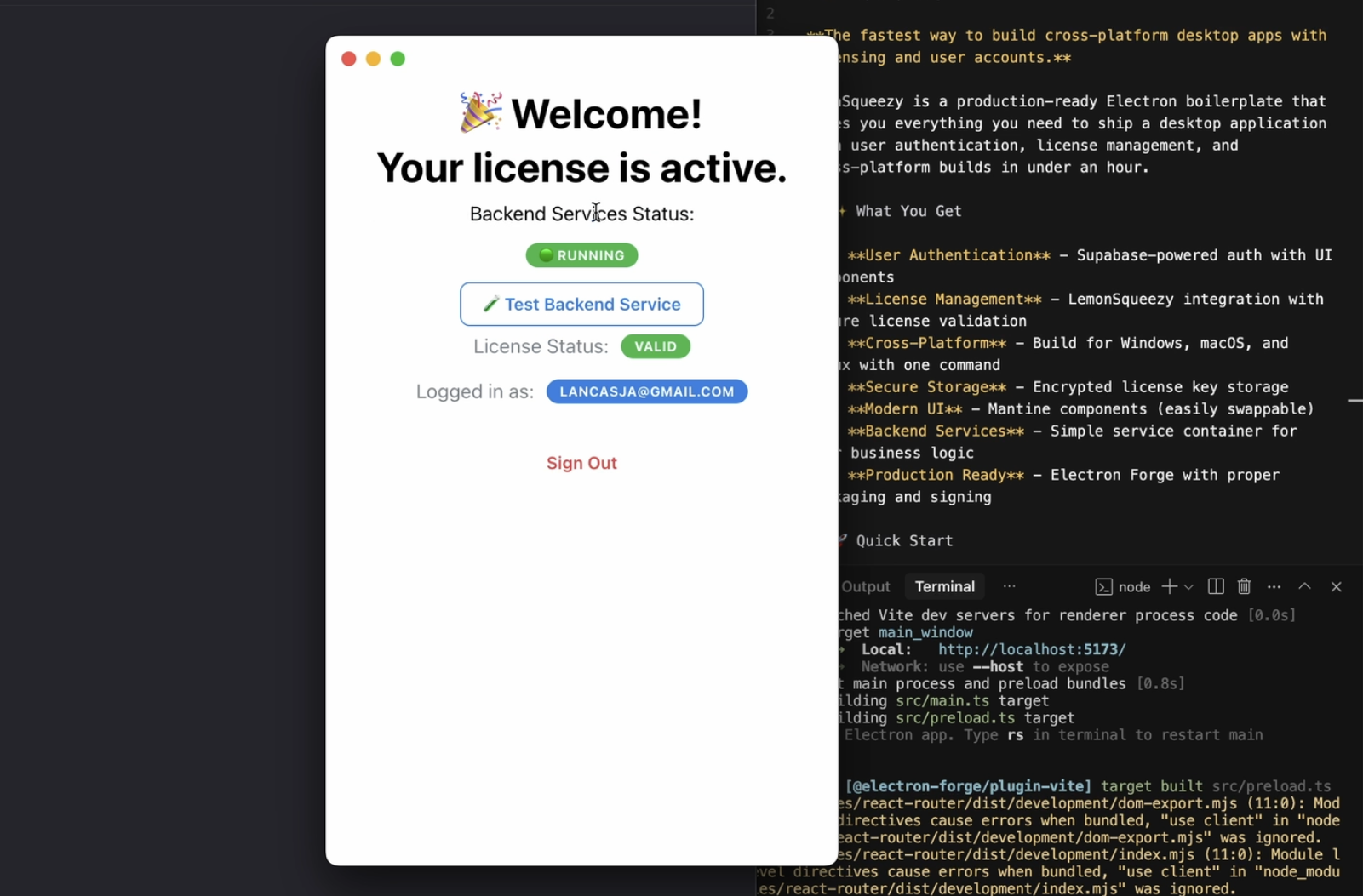Click the RUNNING status badge
The height and width of the screenshot is (896, 1363).
tap(581, 255)
